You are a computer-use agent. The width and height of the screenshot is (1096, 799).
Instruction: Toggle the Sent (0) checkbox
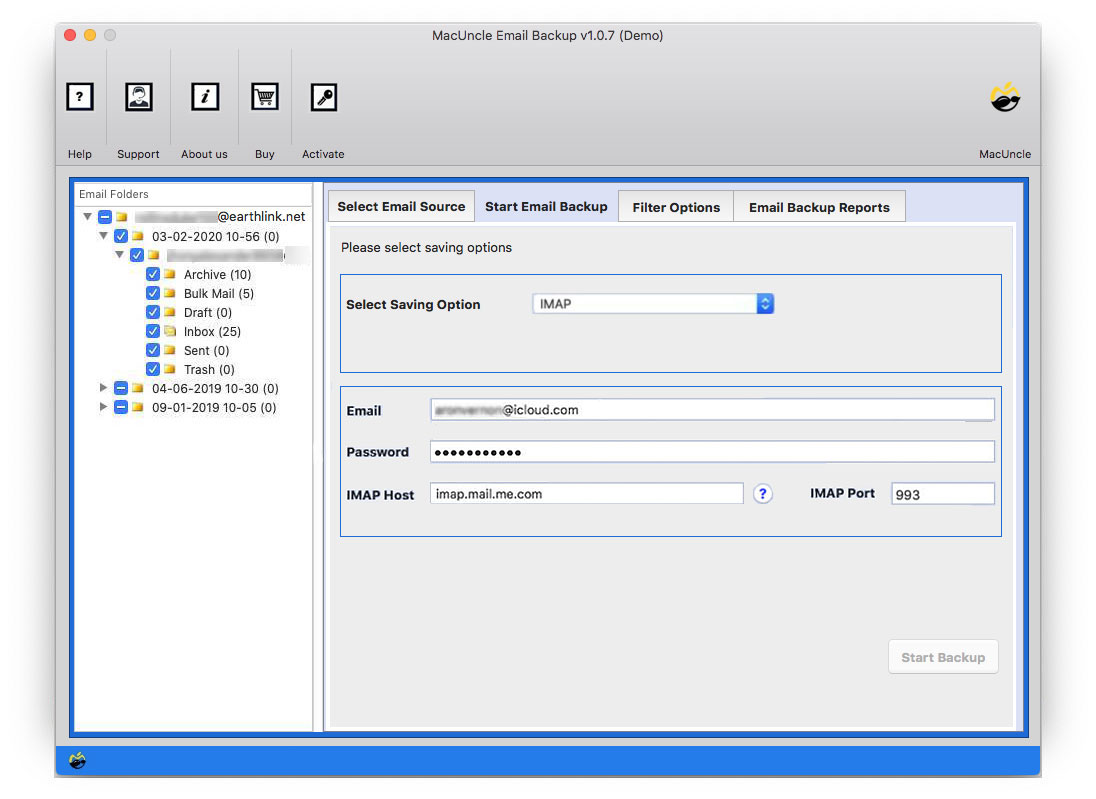point(152,350)
